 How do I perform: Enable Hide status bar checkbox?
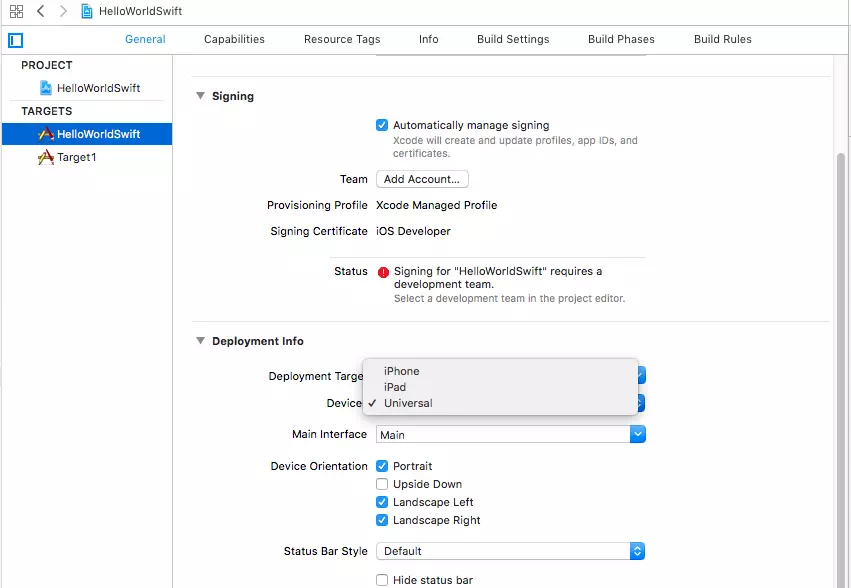[382, 580]
